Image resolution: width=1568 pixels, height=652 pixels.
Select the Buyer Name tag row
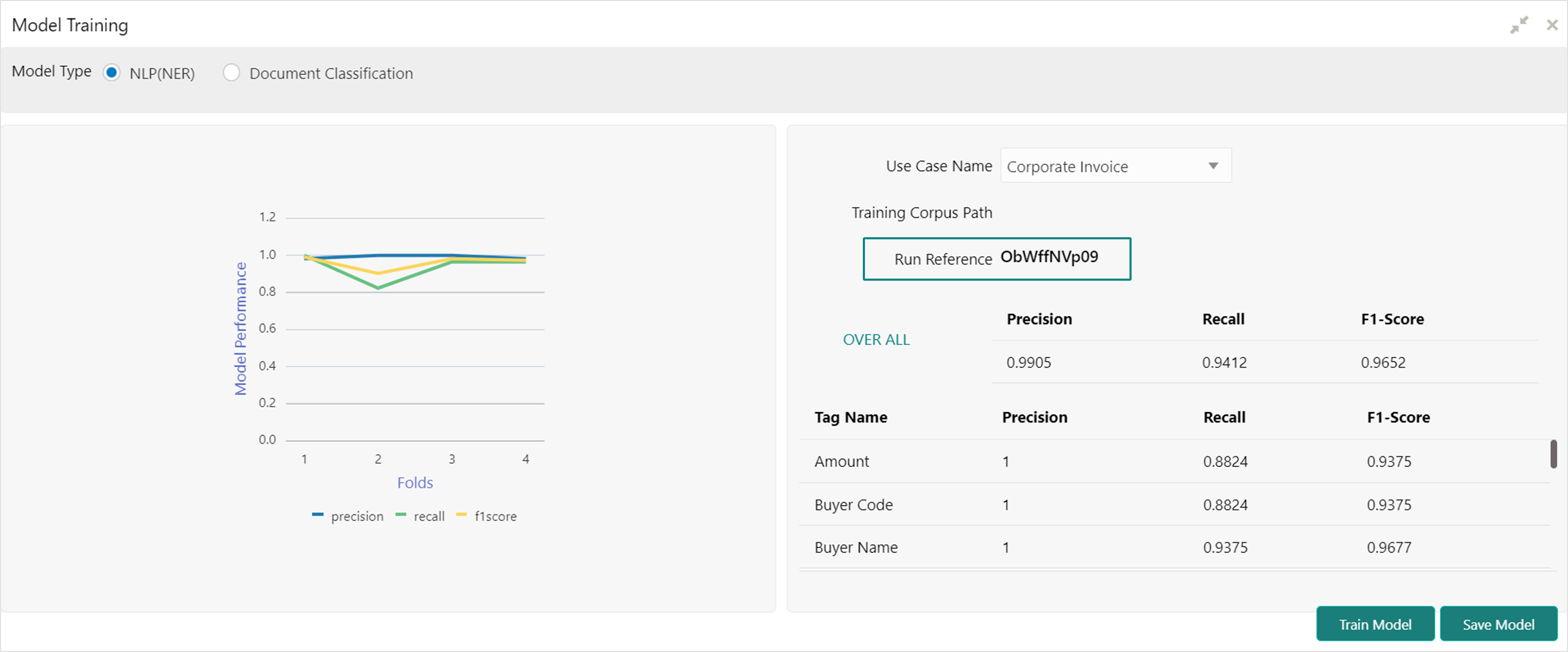pos(856,547)
